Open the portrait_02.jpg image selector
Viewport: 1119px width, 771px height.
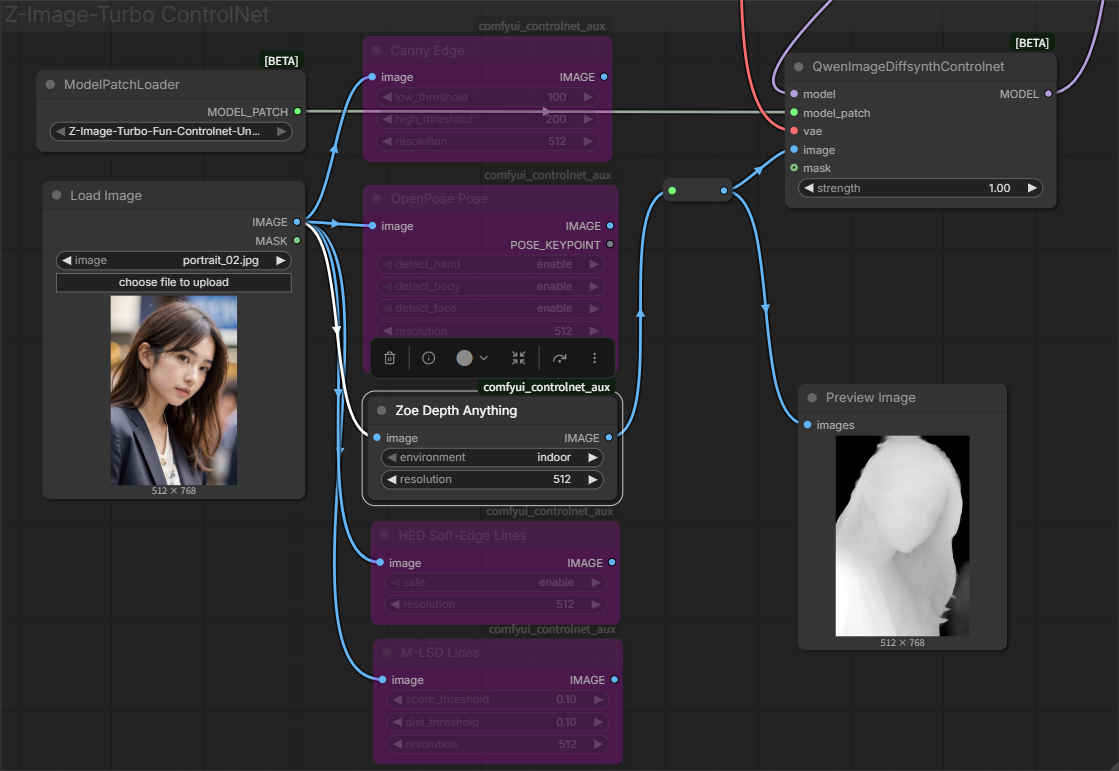click(173, 260)
